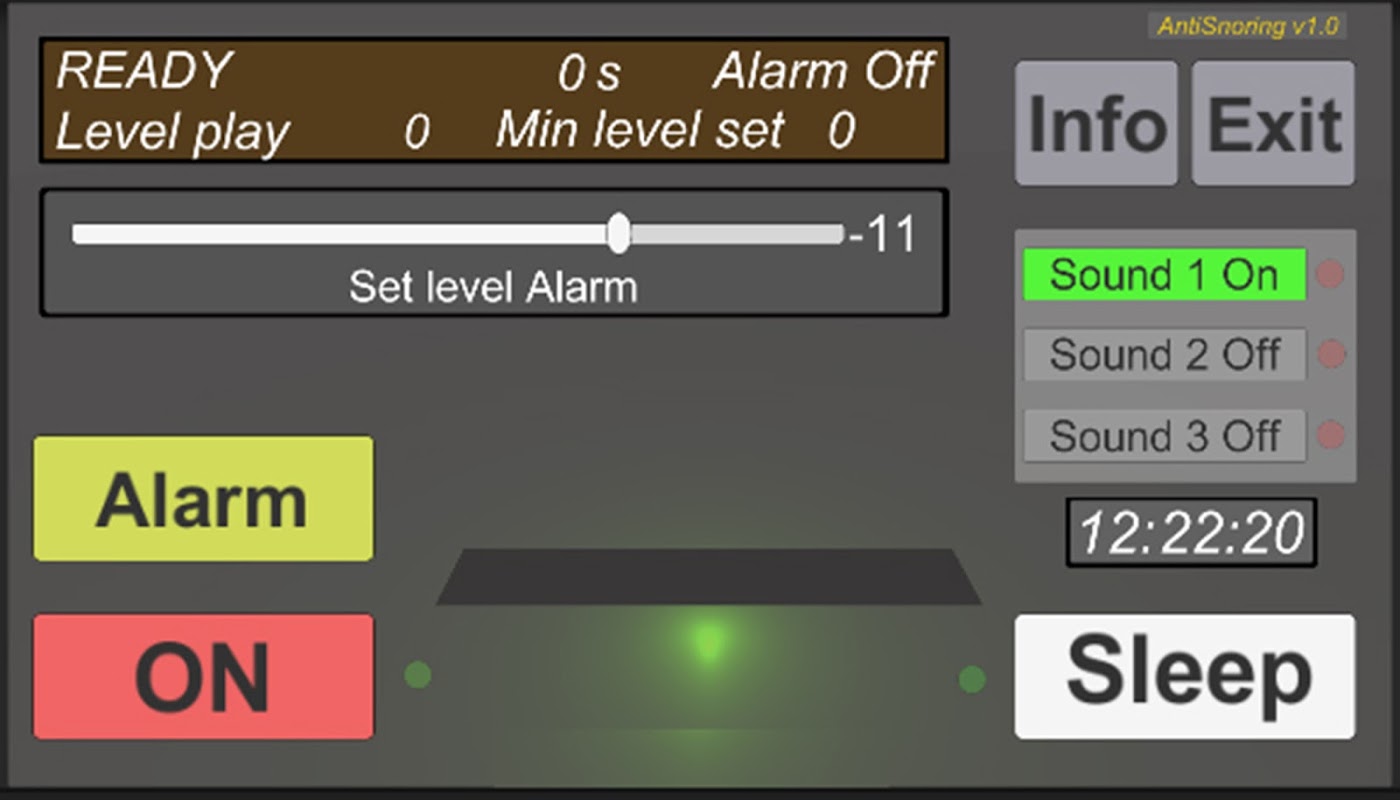Screen dimensions: 1400x800
Task: Open the Info screen
Action: point(1096,124)
